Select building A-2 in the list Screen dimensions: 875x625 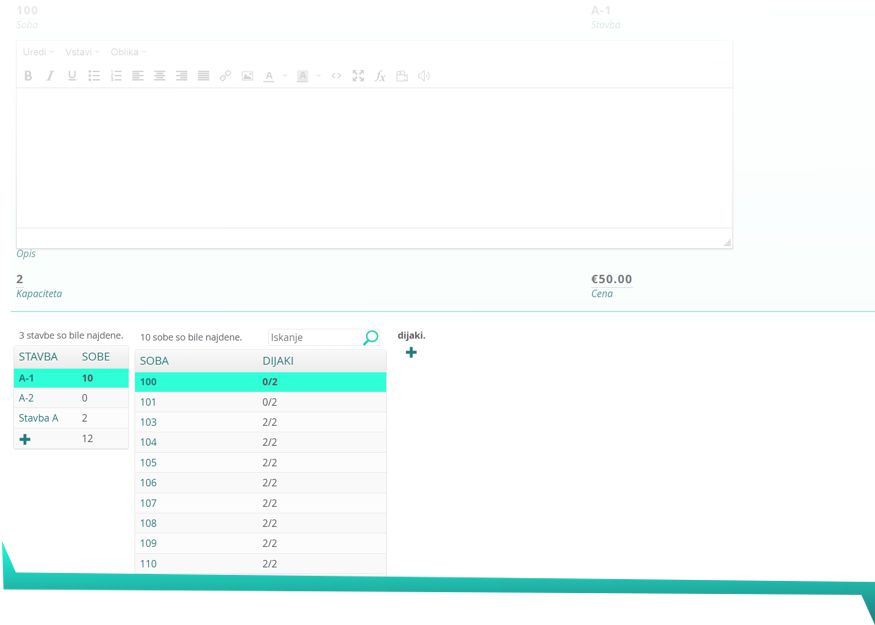tap(27, 398)
